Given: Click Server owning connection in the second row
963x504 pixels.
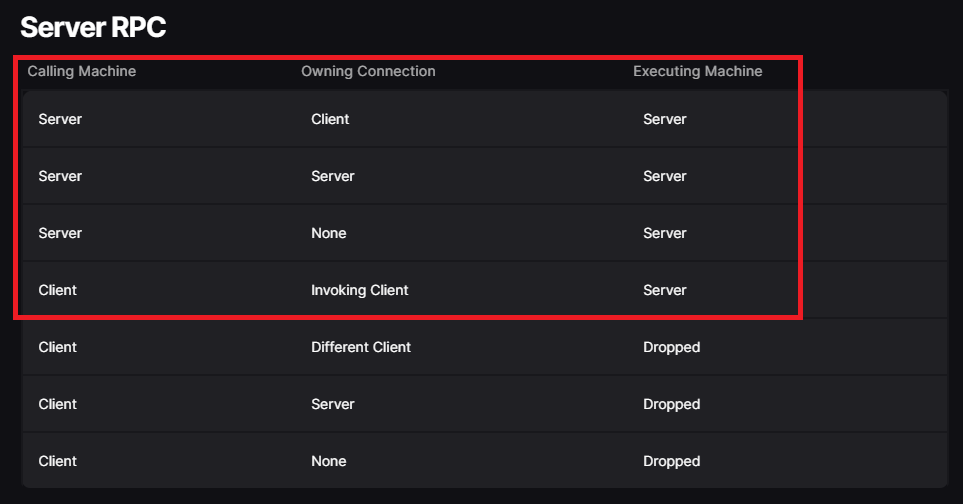Looking at the screenshot, I should 333,176.
